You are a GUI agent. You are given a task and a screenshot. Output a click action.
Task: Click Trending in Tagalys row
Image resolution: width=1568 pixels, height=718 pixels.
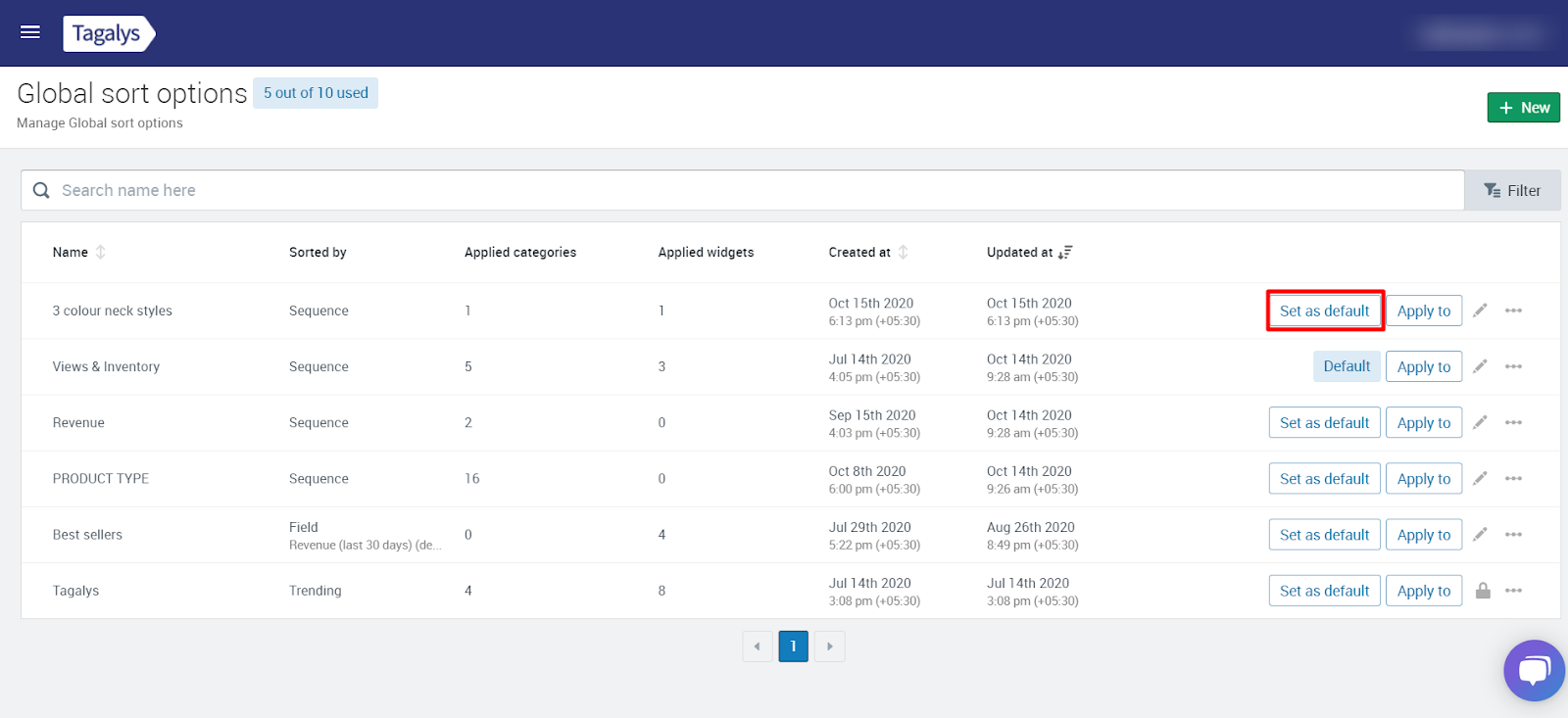(316, 591)
